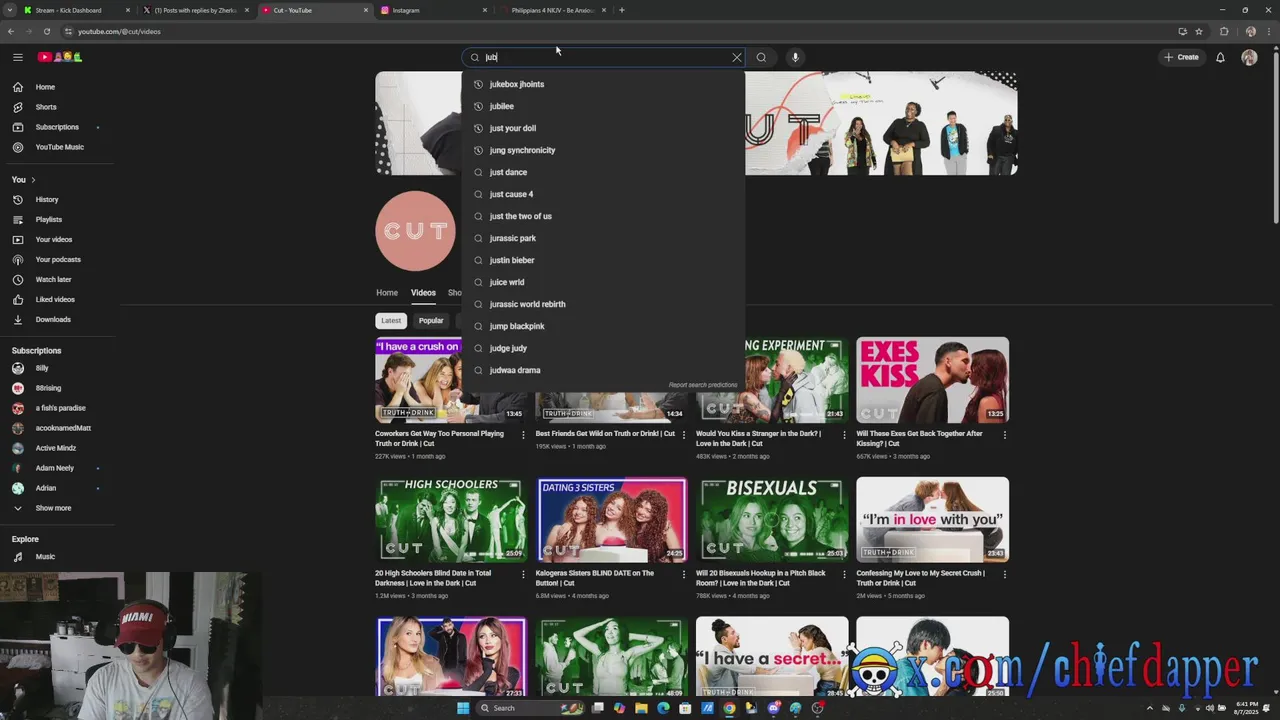
Task: Click Report search predictions link
Action: (703, 385)
